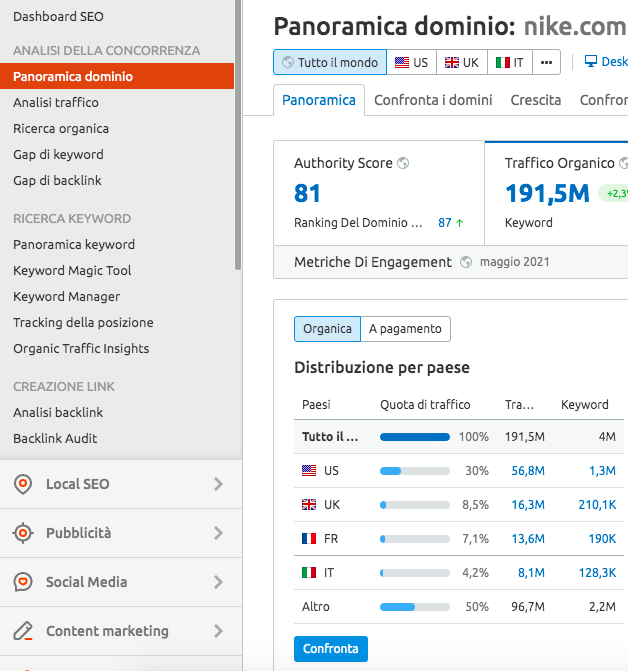
Task: Click the Social Media heart bubble icon
Action: (x=23, y=582)
